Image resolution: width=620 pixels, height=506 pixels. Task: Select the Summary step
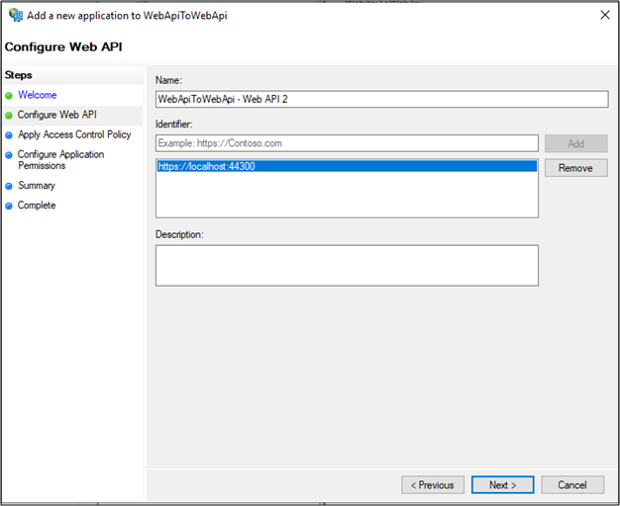pyautogui.click(x=36, y=185)
